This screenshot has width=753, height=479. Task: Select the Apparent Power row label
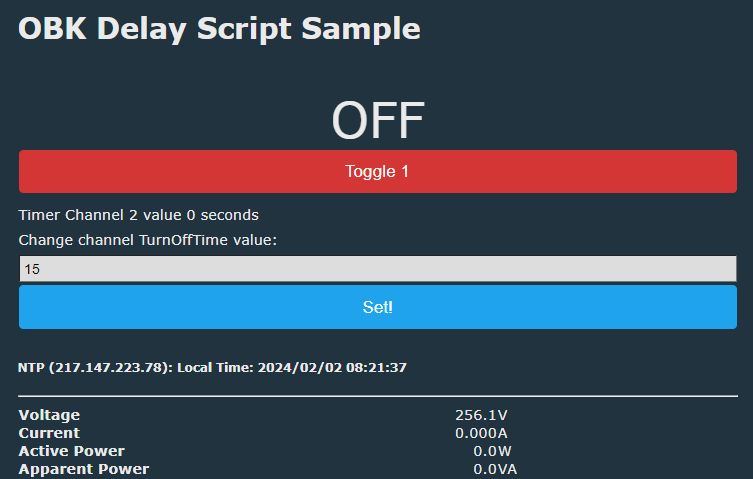[83, 469]
